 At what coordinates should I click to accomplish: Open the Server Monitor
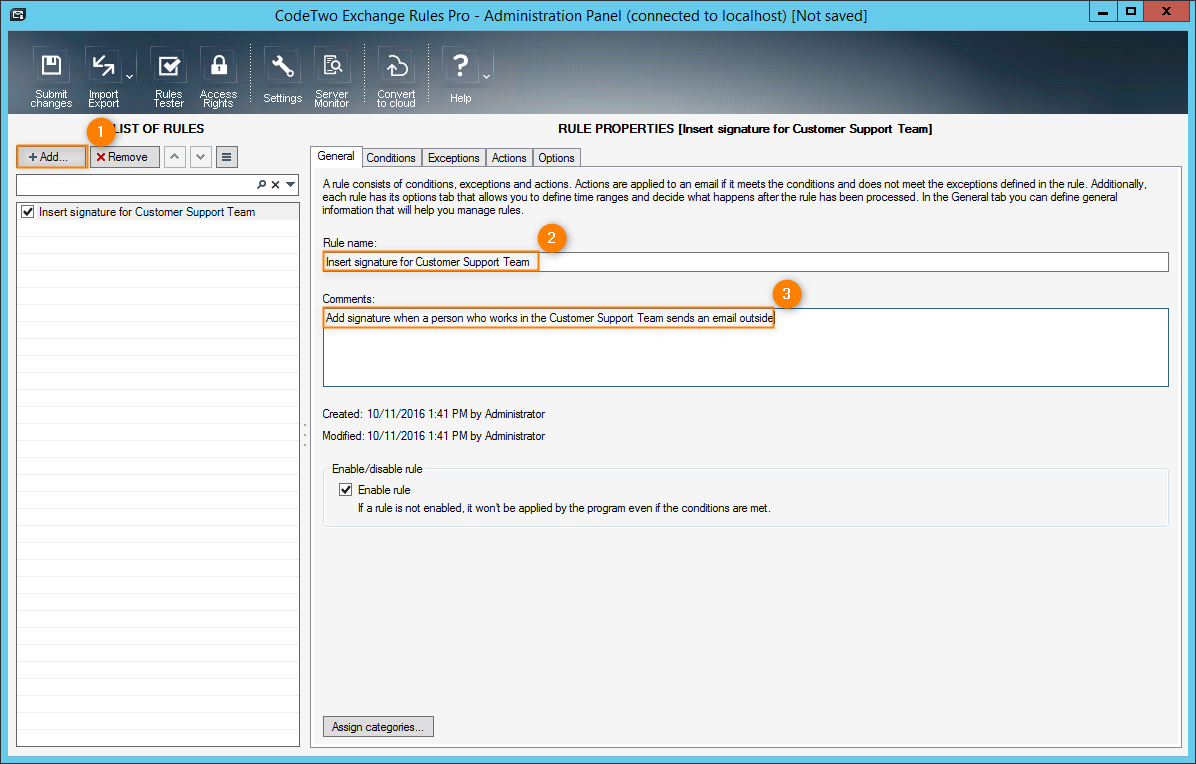coord(332,79)
